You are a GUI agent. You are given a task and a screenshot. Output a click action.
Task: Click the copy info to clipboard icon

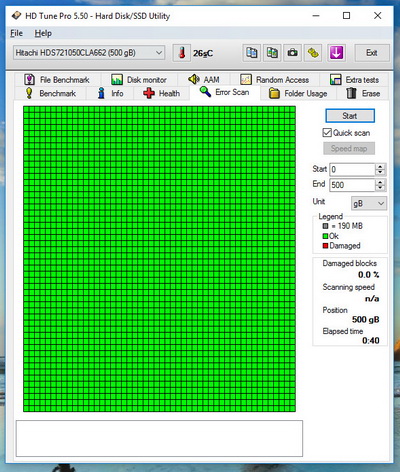pos(252,53)
